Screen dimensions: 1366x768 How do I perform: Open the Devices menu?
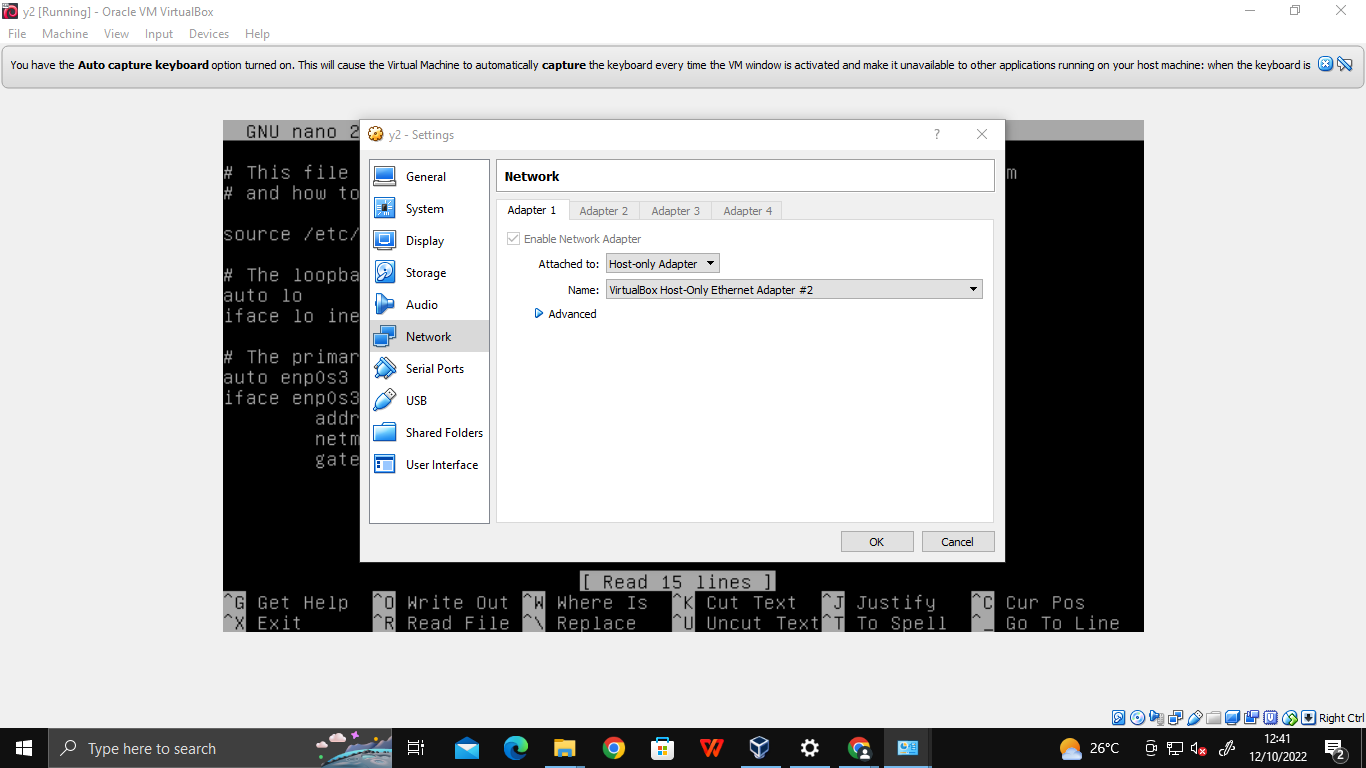209,33
